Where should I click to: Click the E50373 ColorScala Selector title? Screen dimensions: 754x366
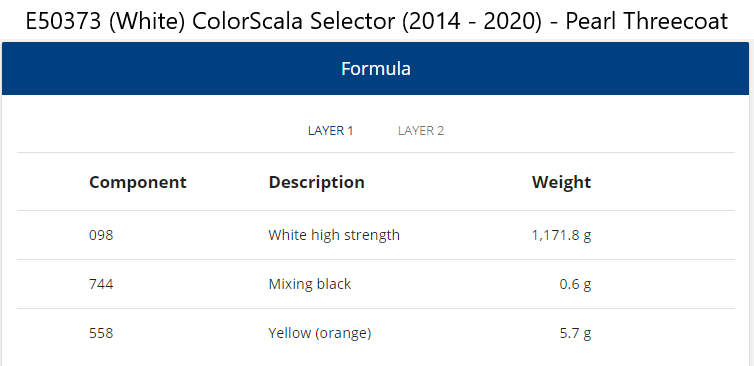tap(377, 22)
